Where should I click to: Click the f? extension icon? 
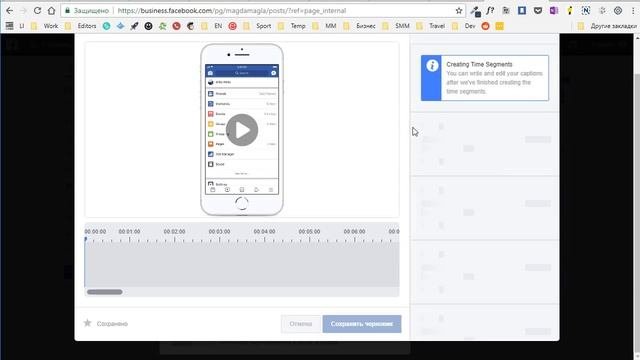tap(490, 11)
